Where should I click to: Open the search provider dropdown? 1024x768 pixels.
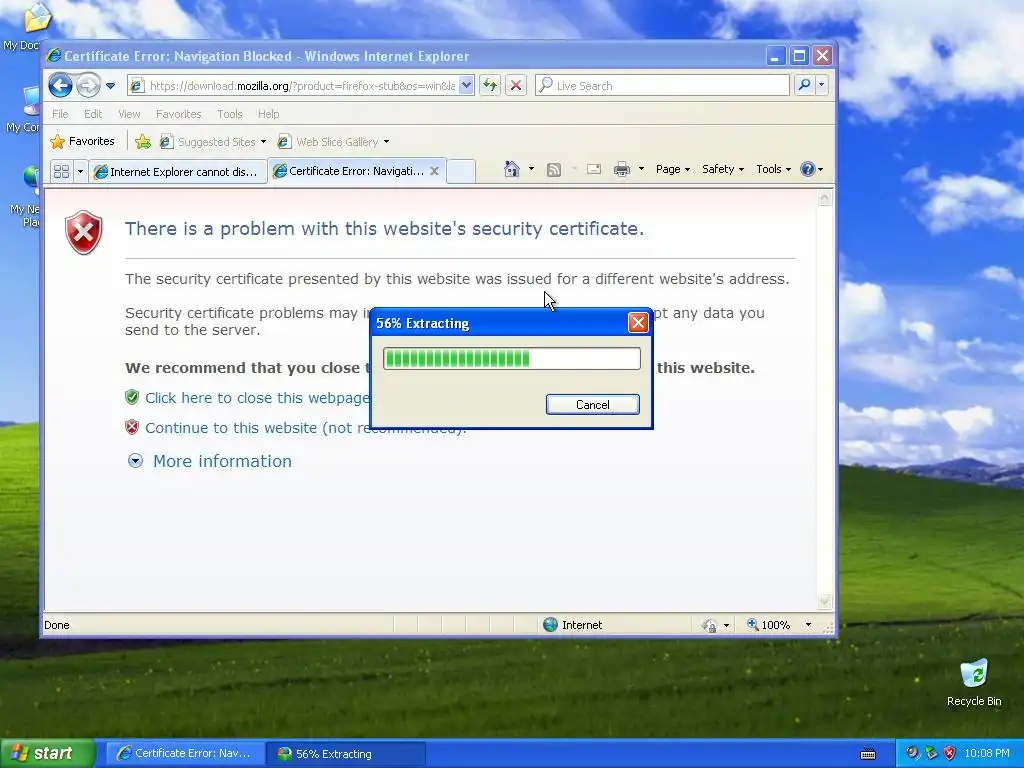tap(822, 85)
